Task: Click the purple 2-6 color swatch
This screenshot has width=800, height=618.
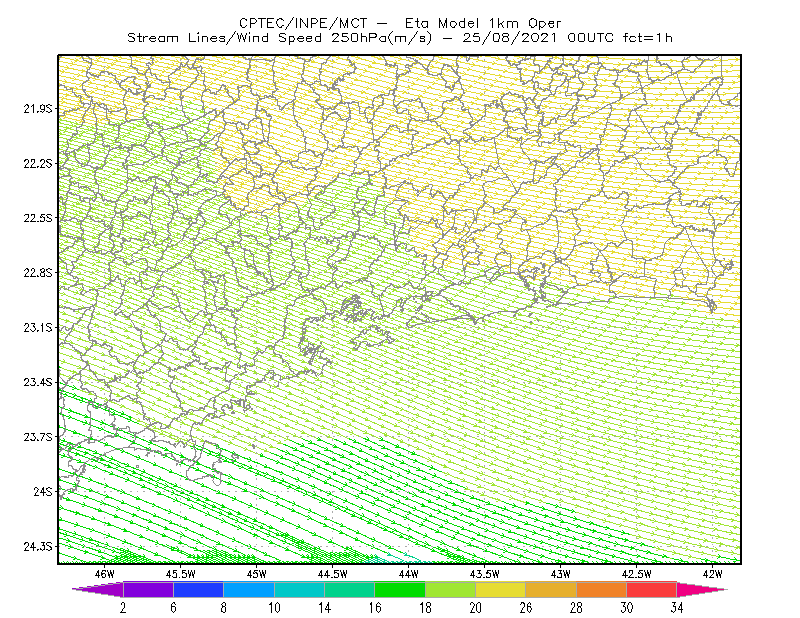Action: [x=148, y=589]
